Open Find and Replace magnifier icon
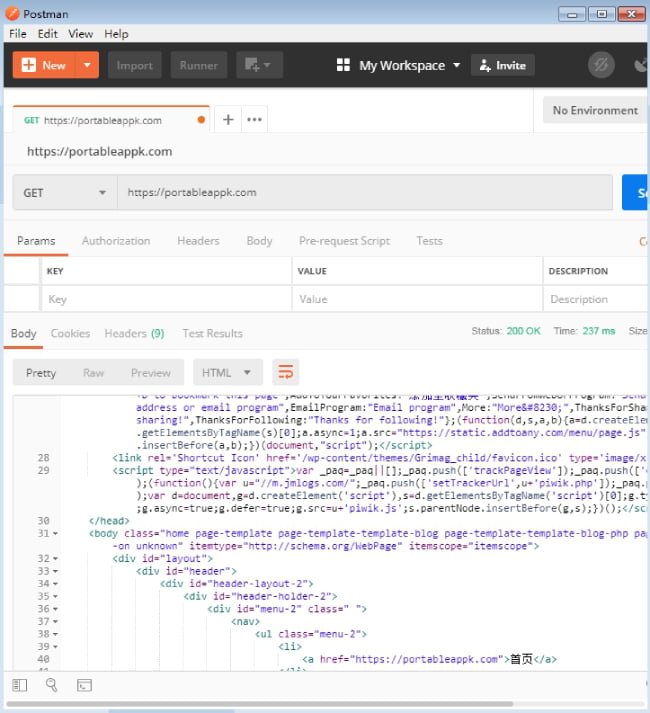650x713 pixels. pyautogui.click(x=52, y=685)
